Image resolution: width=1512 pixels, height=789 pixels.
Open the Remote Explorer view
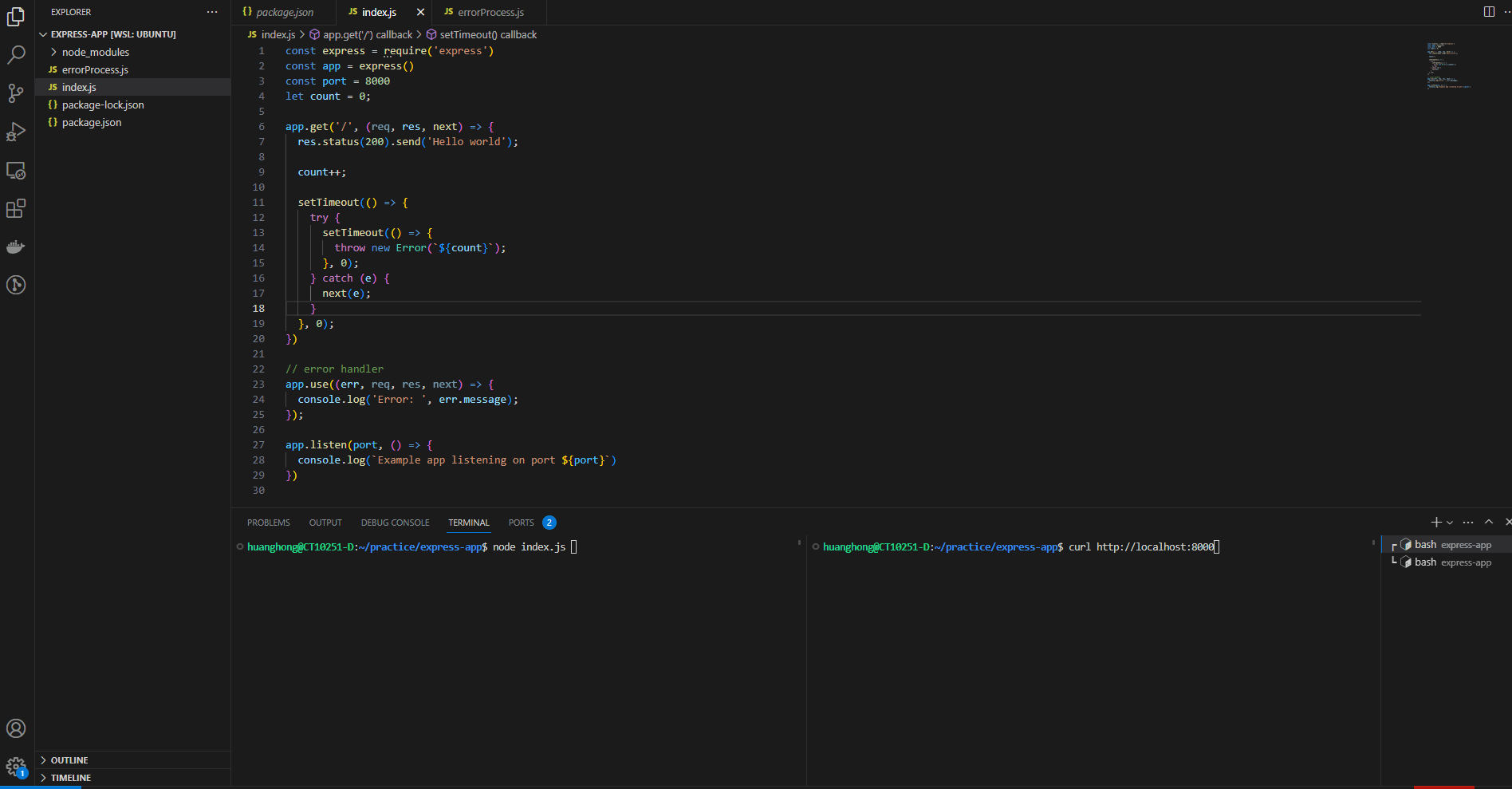(x=16, y=170)
